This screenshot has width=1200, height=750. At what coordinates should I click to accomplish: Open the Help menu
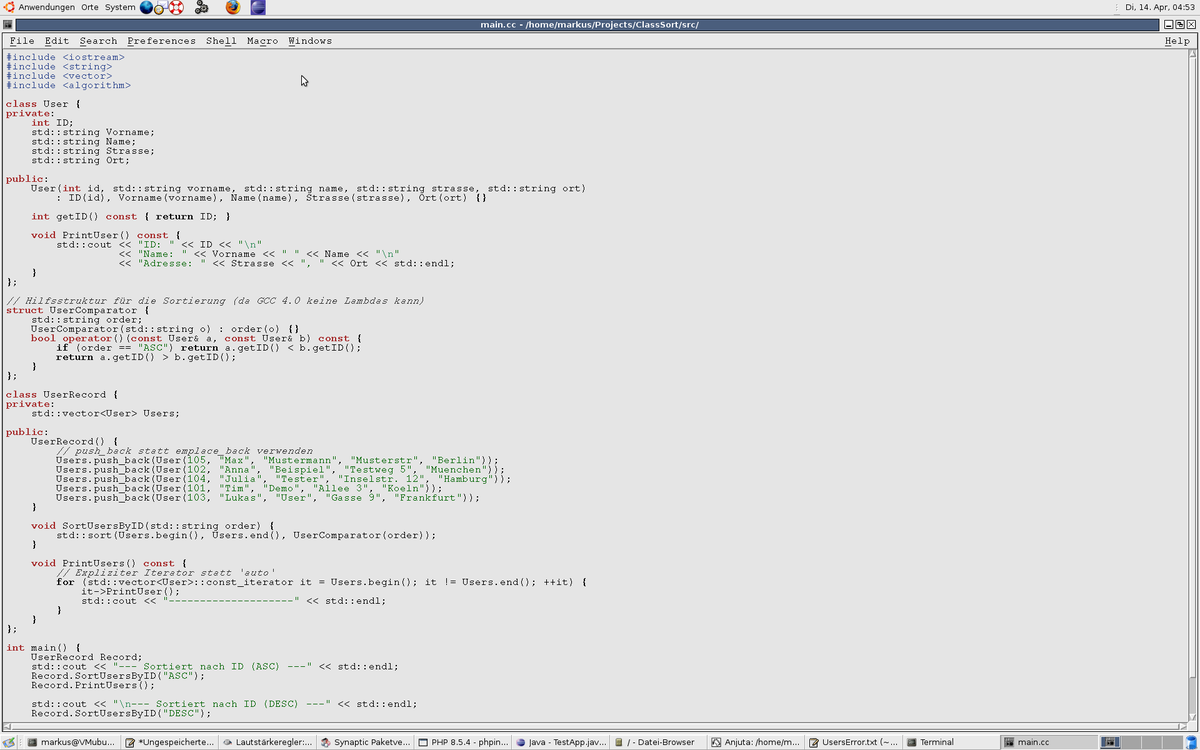click(1177, 41)
